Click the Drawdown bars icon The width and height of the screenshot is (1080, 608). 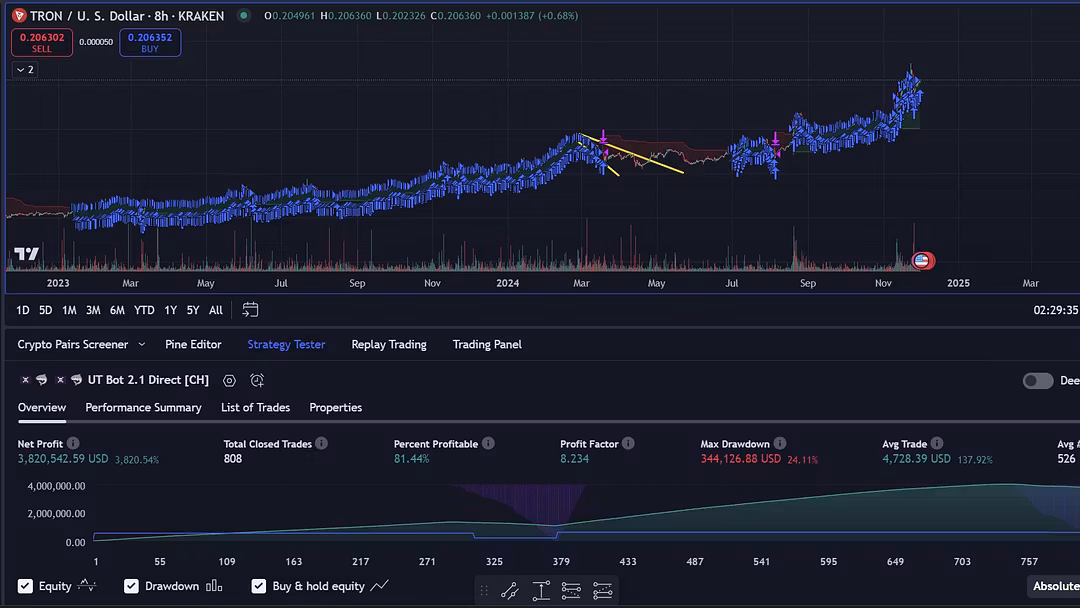[x=214, y=585]
